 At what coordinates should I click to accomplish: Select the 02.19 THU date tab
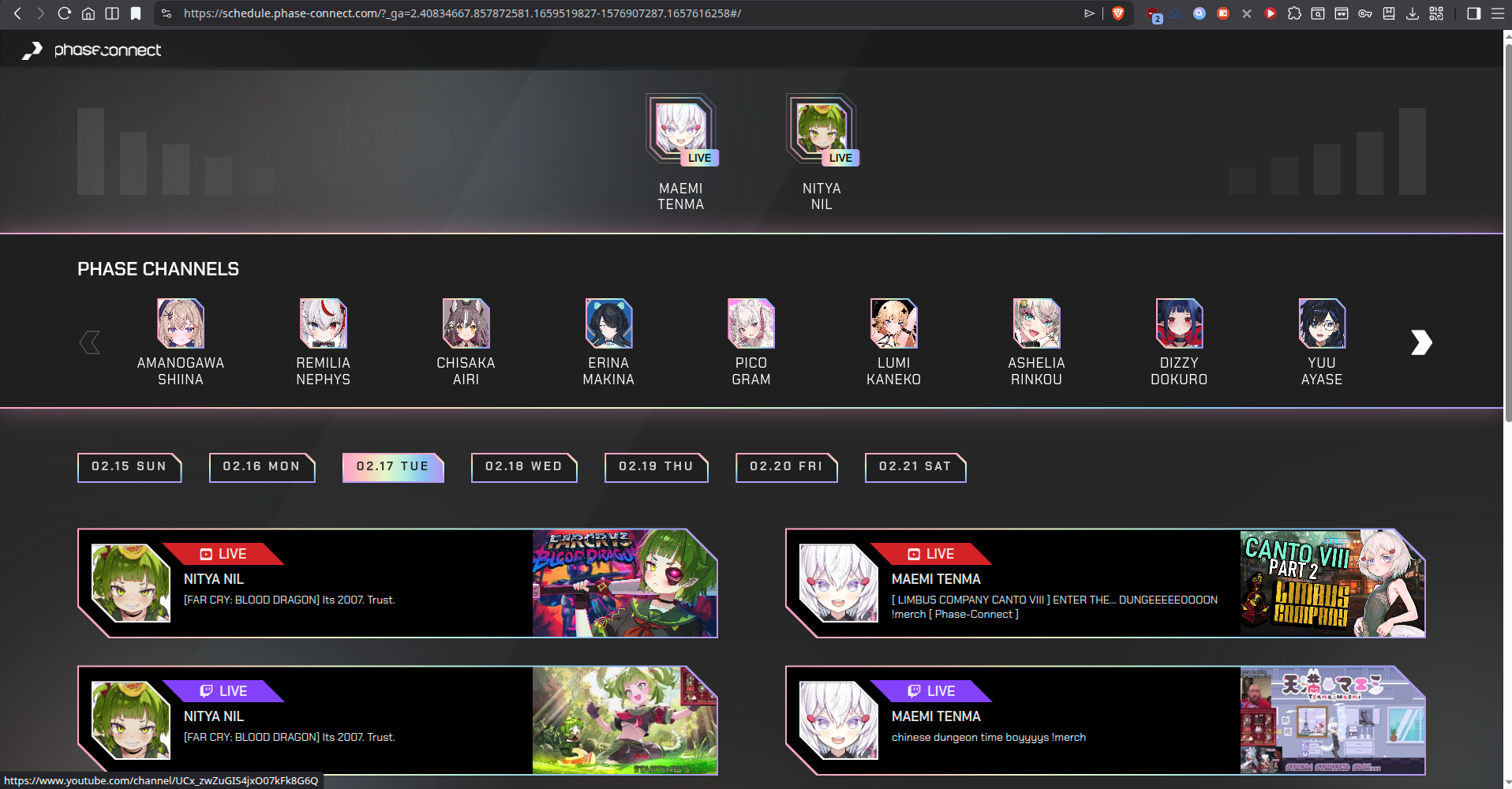pos(657,467)
